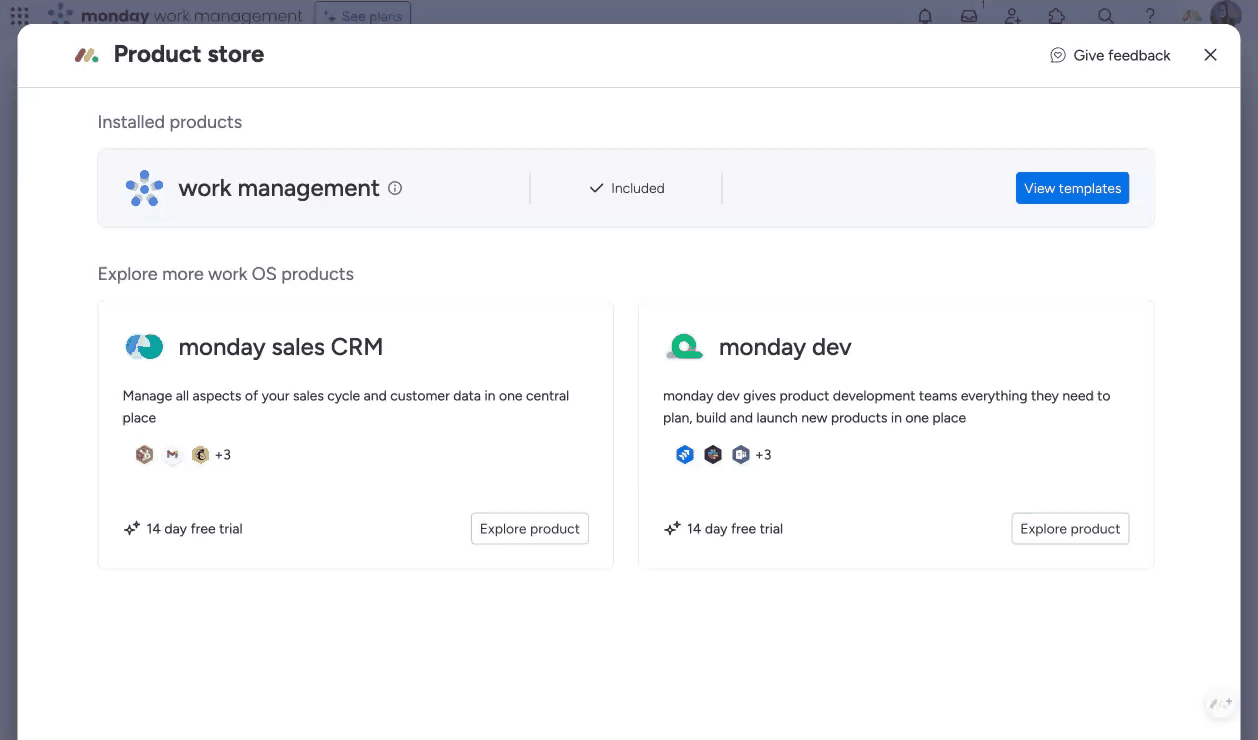
Task: Click user avatar in background header
Action: 1225,15
